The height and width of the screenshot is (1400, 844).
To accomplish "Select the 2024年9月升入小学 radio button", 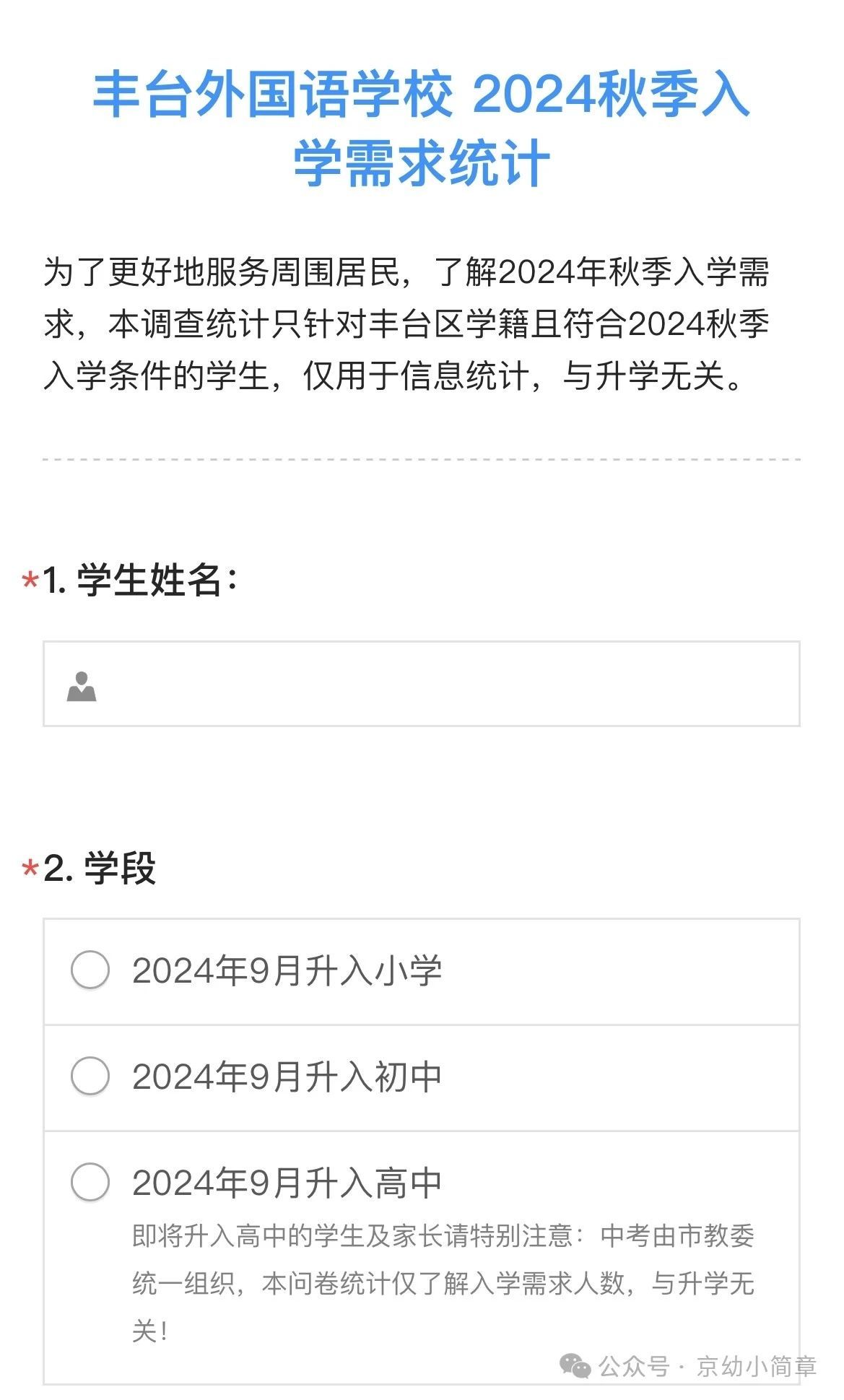I will click(x=90, y=970).
